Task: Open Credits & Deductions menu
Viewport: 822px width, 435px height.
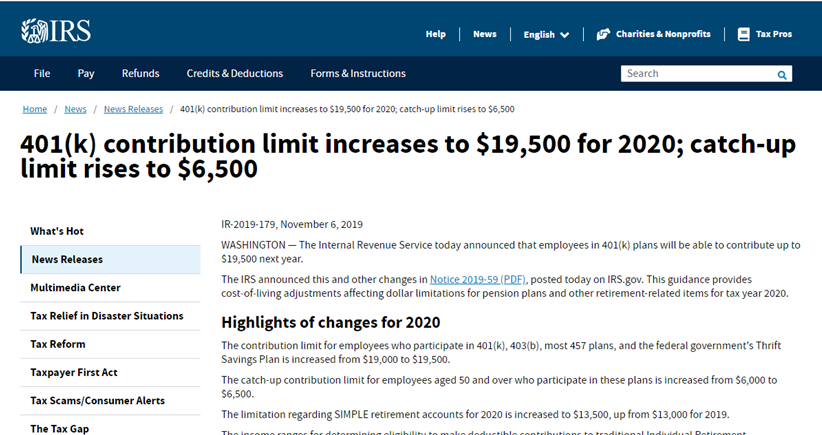Action: click(x=235, y=73)
